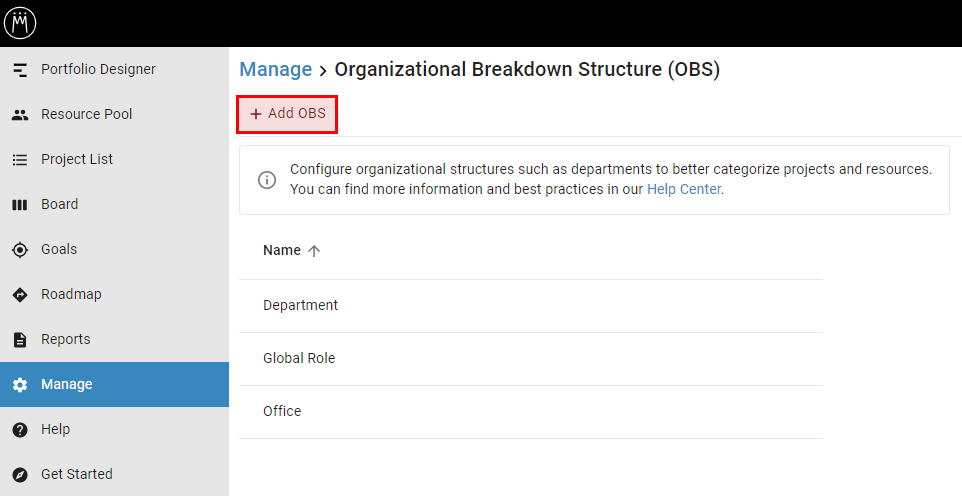Click the Board columns icon

(x=20, y=205)
